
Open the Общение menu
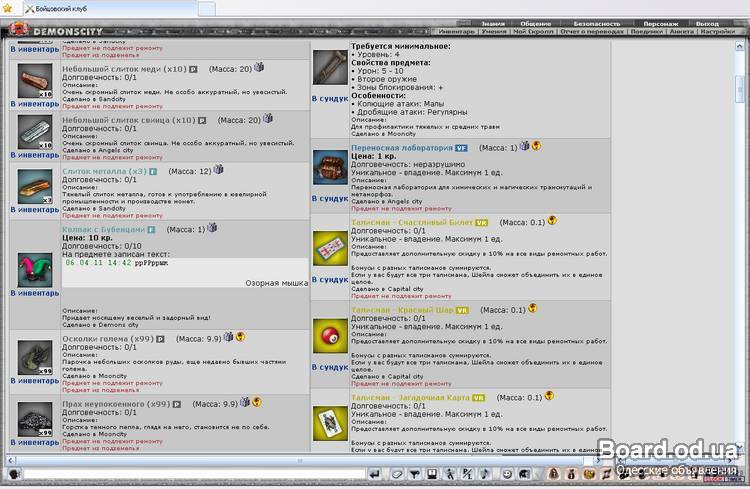click(536, 23)
